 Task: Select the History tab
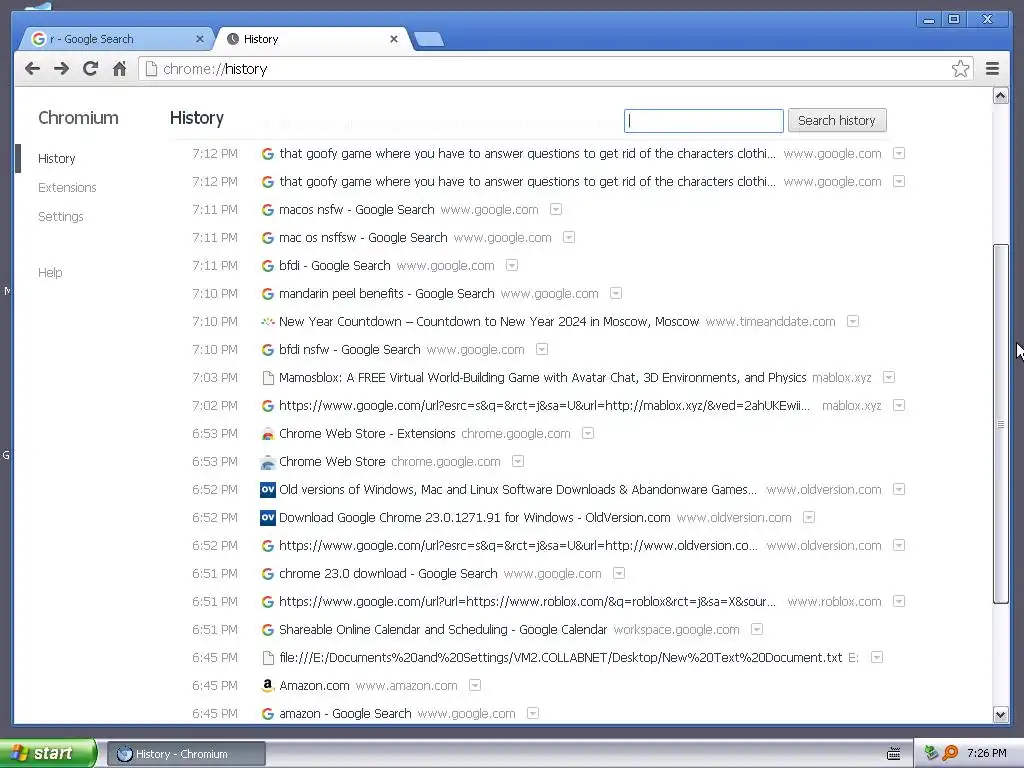[313, 39]
